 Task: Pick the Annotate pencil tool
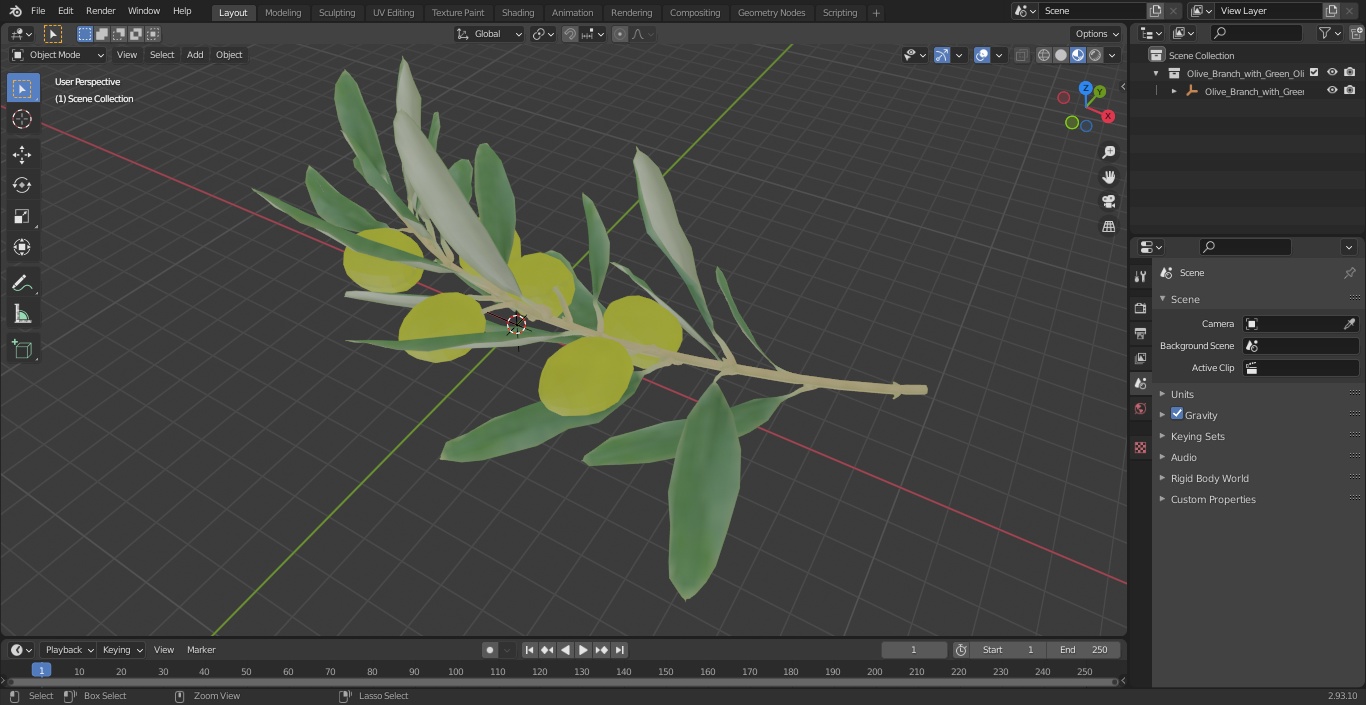[x=22, y=284]
